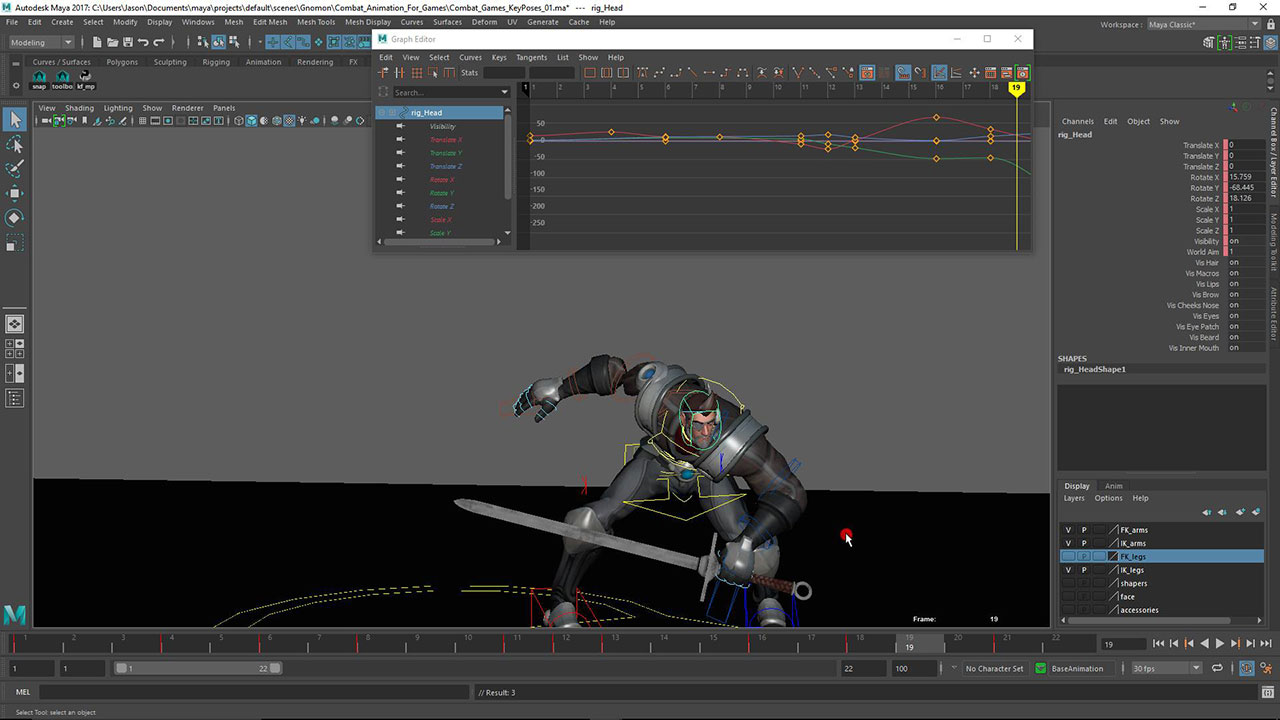This screenshot has height=720, width=1280.
Task: Jump to start of playback range
Action: tap(1158, 644)
